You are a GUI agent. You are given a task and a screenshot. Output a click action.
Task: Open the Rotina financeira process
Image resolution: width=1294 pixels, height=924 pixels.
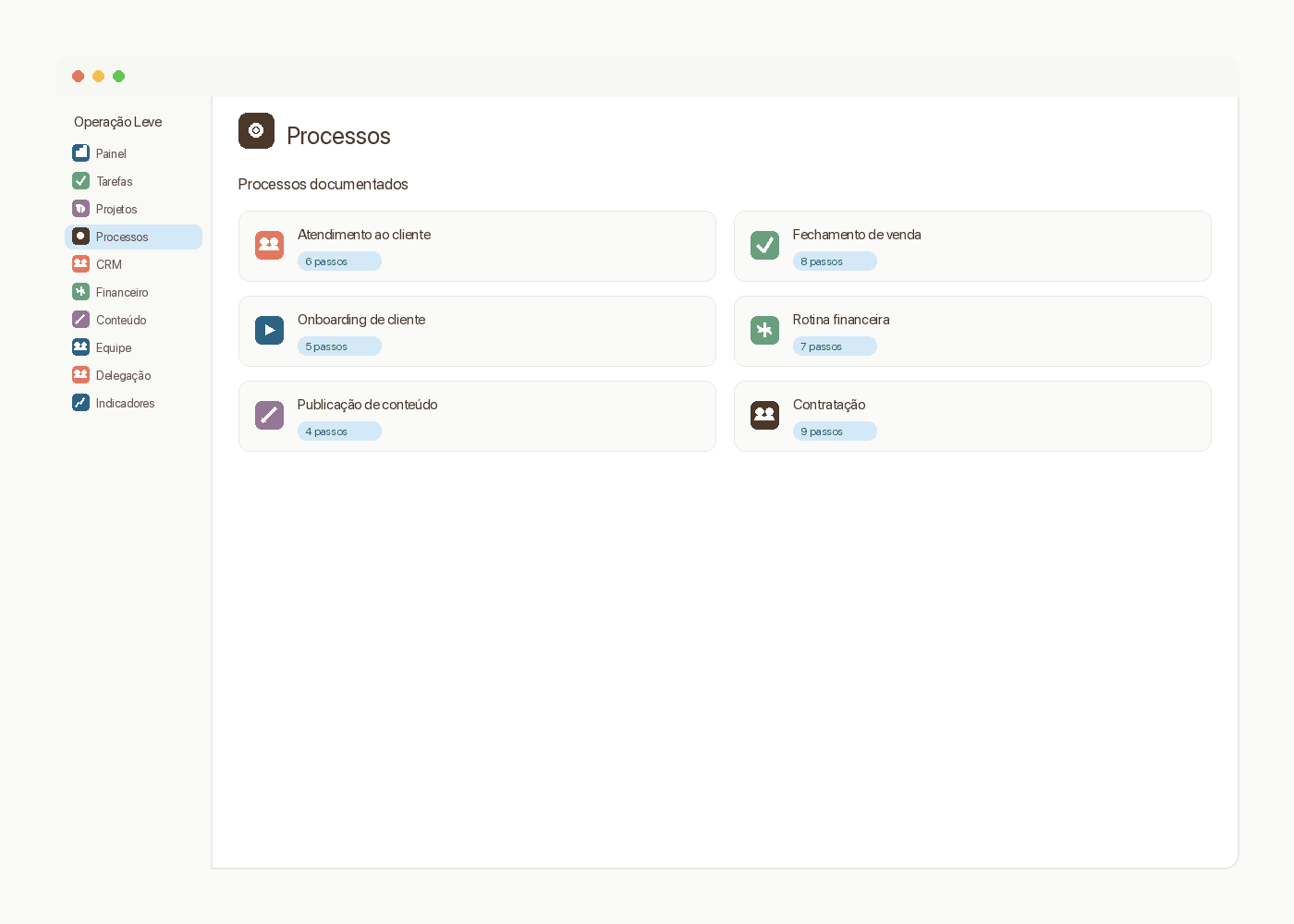coord(972,332)
